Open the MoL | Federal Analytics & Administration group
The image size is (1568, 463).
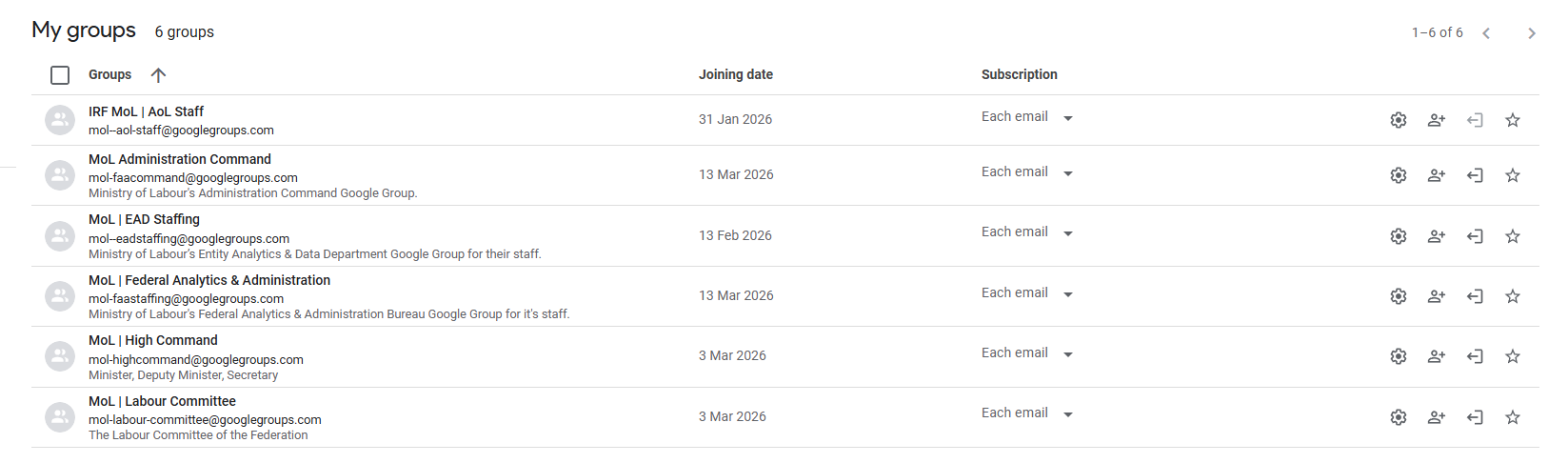[x=209, y=280]
